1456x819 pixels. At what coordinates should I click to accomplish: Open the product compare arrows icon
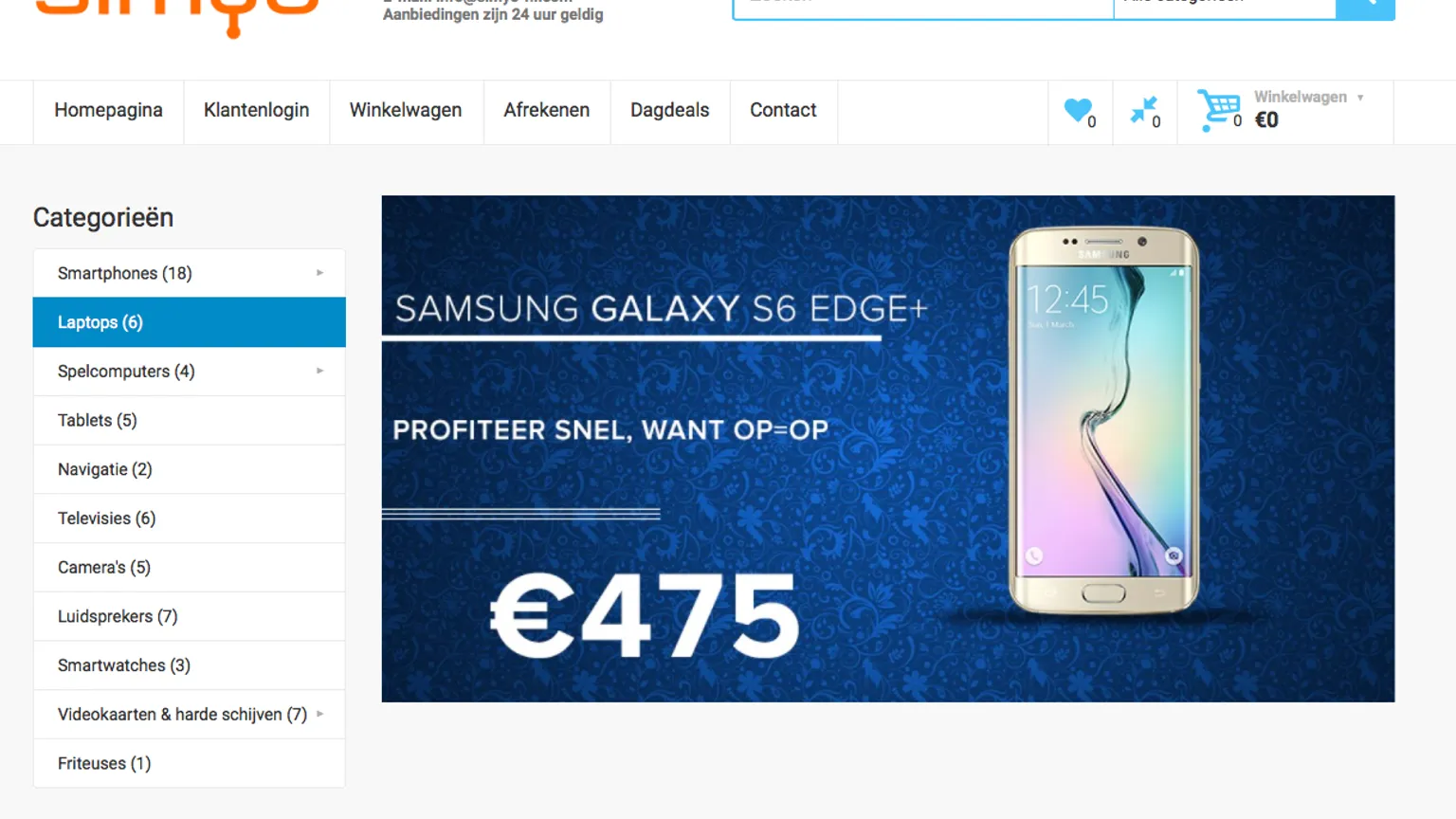1143,110
